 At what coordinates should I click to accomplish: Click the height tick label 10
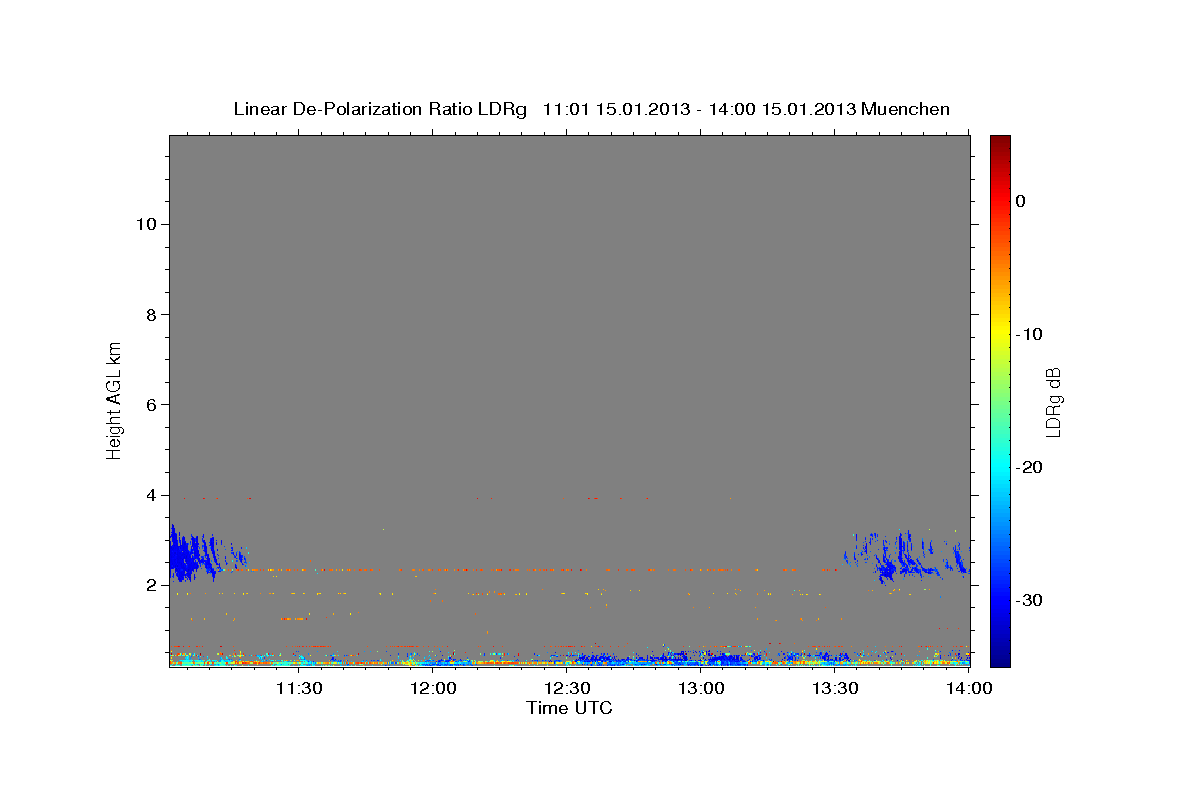[146, 224]
